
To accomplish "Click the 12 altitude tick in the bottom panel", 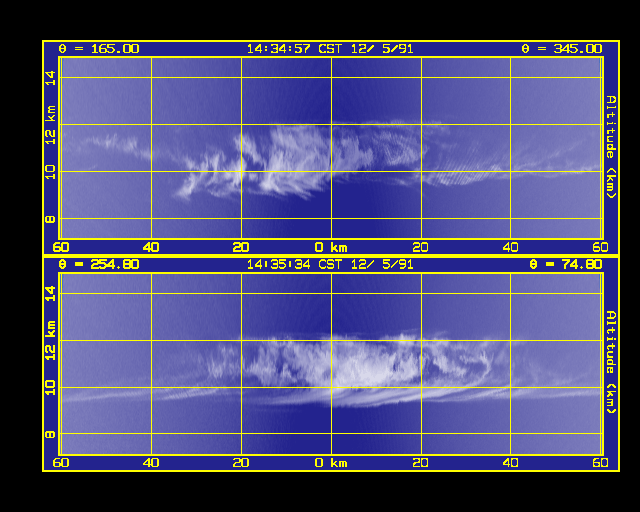I will 50,352.
